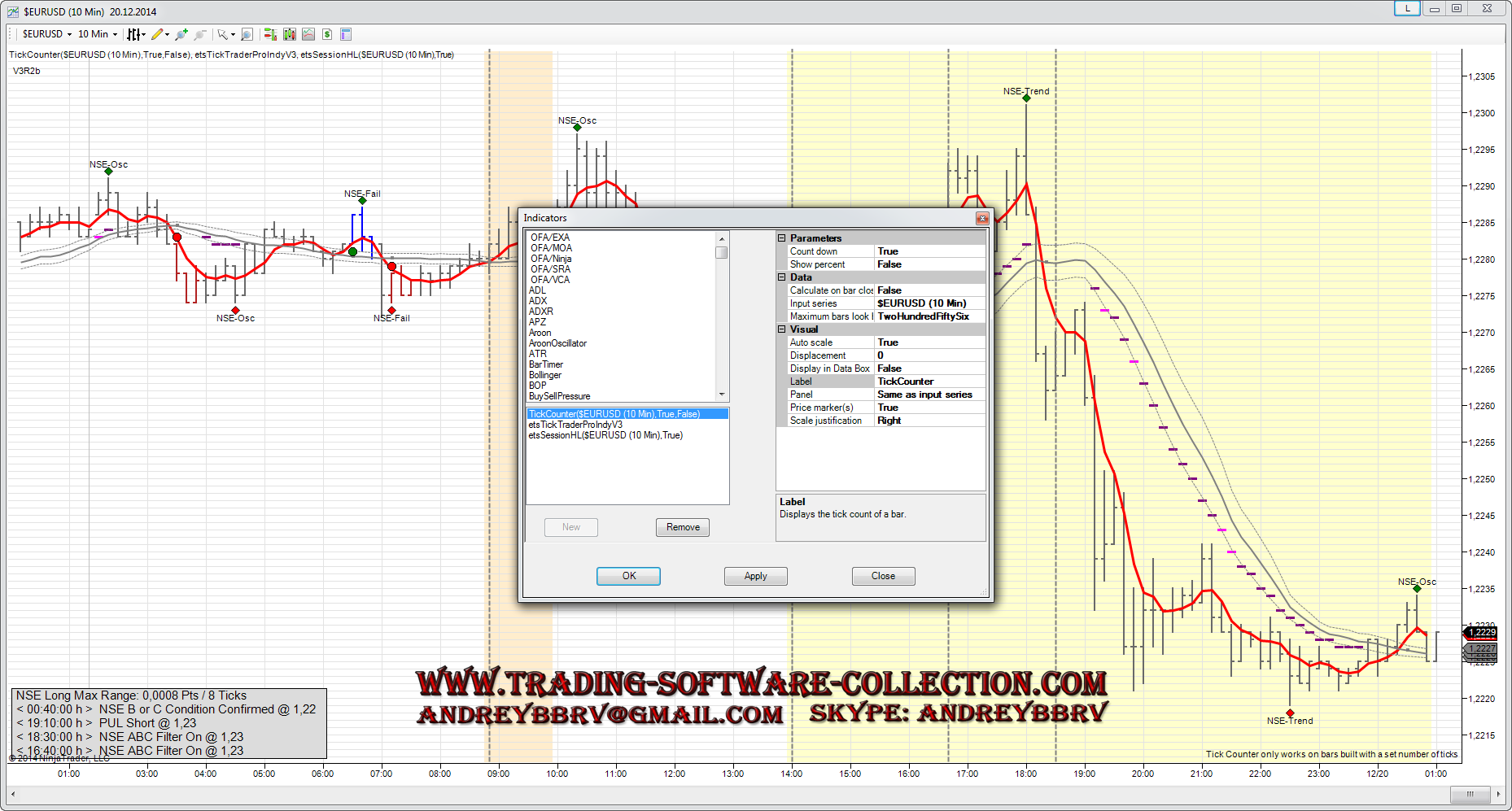Image resolution: width=1512 pixels, height=811 pixels.
Task: Open the chart style (bar type) tool
Action: pos(134,34)
